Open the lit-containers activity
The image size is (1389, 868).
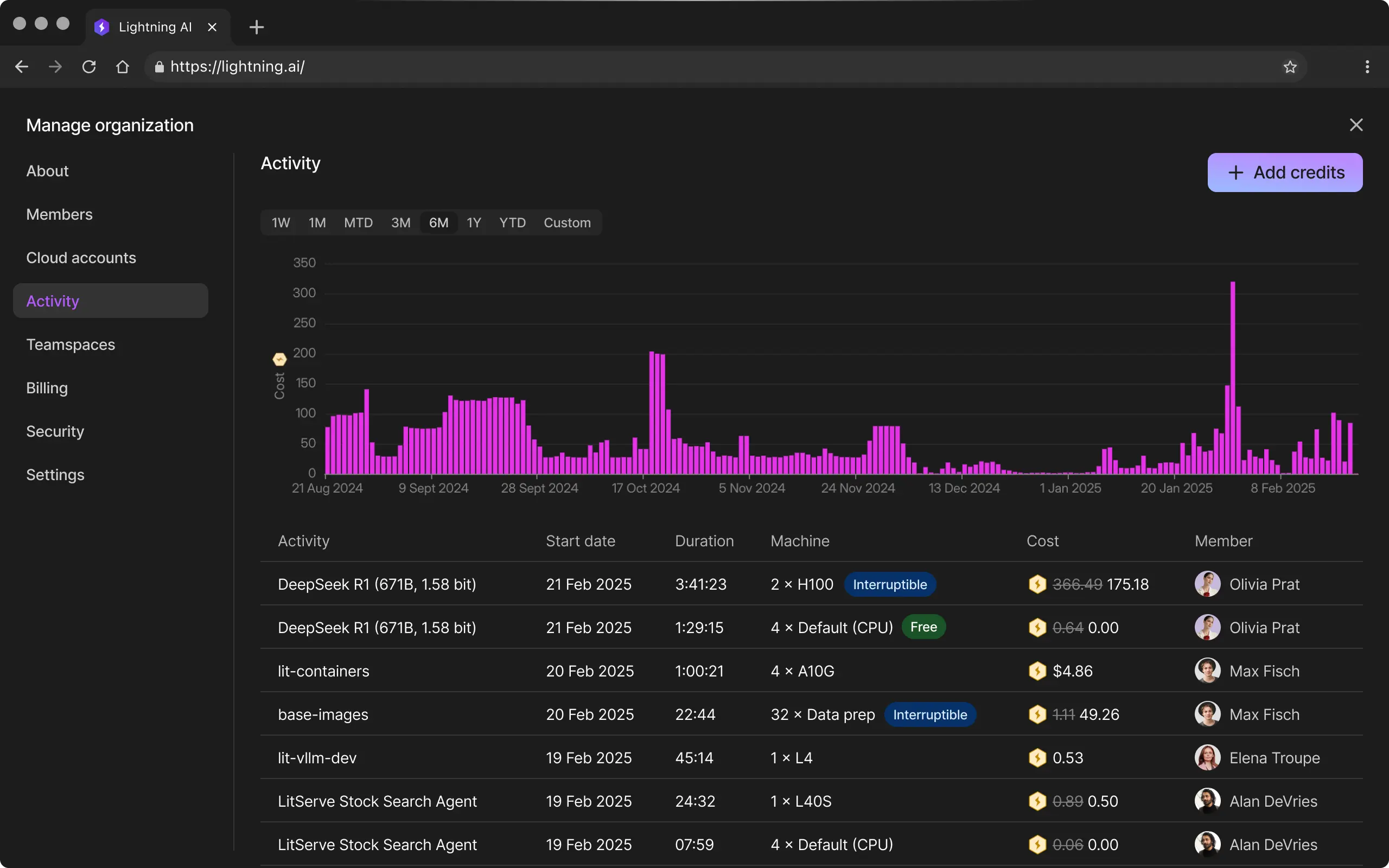click(323, 671)
